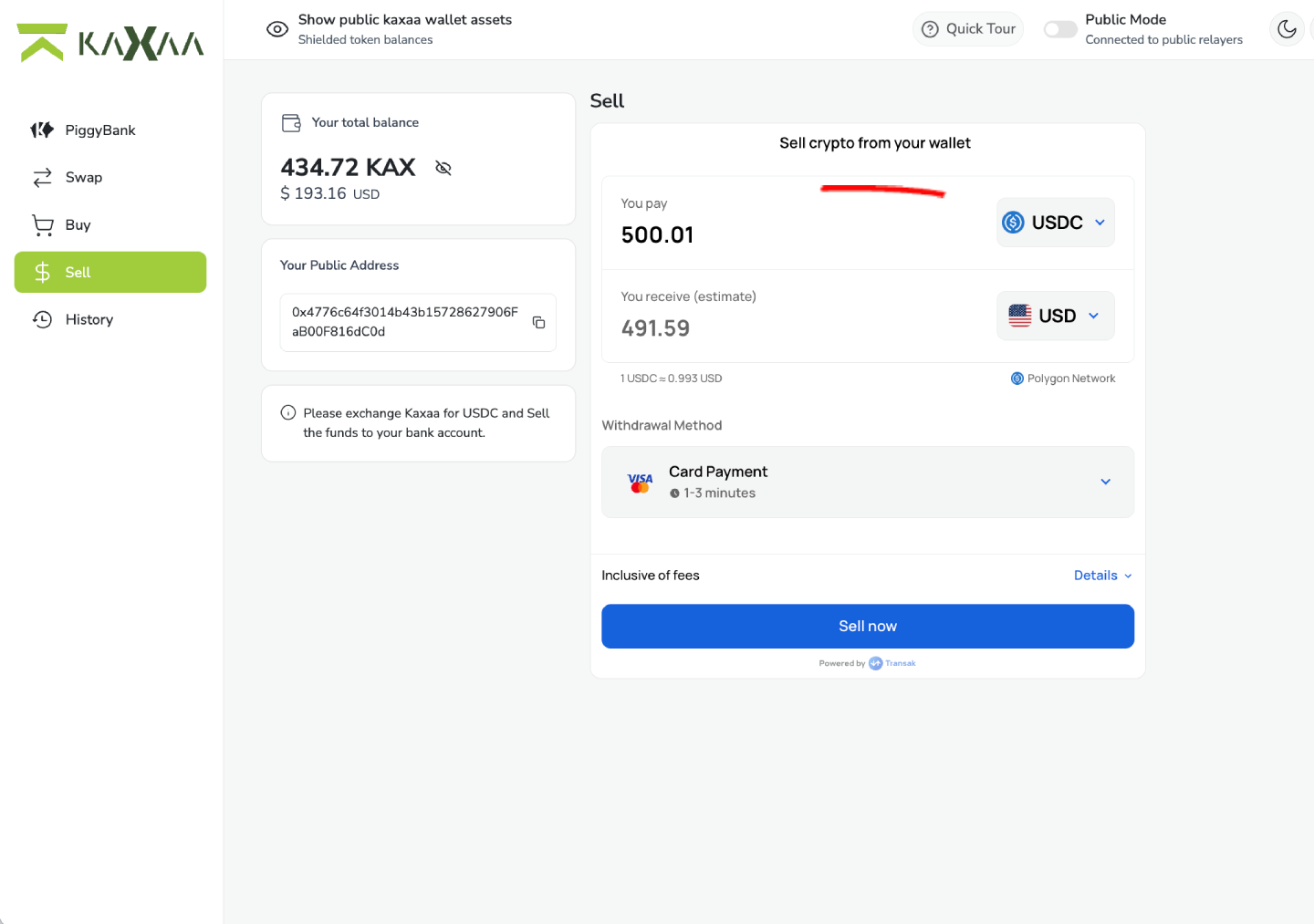
Task: Hide the total balance with the crossed-eye icon
Action: tap(443, 168)
